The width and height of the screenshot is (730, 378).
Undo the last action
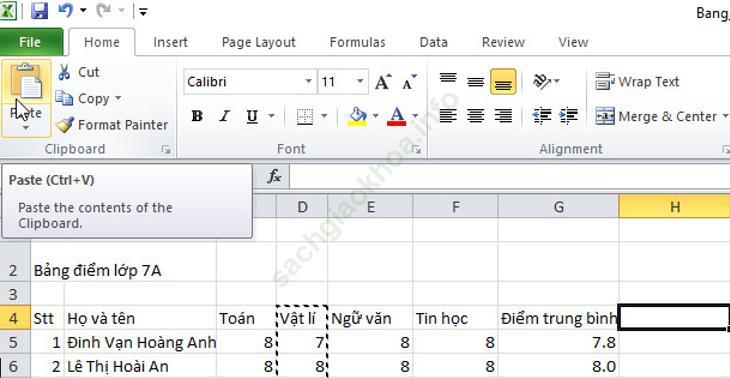pyautogui.click(x=66, y=11)
